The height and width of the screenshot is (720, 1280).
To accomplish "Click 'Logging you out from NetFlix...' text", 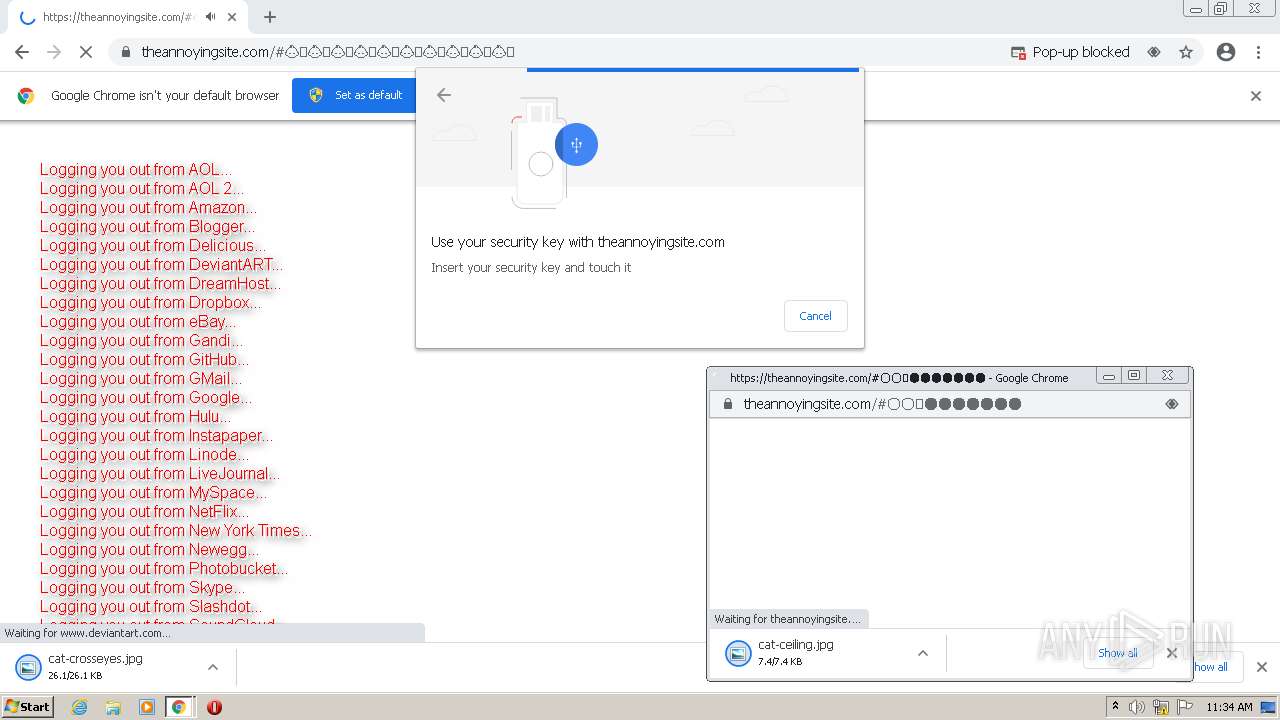I will (x=144, y=511).
